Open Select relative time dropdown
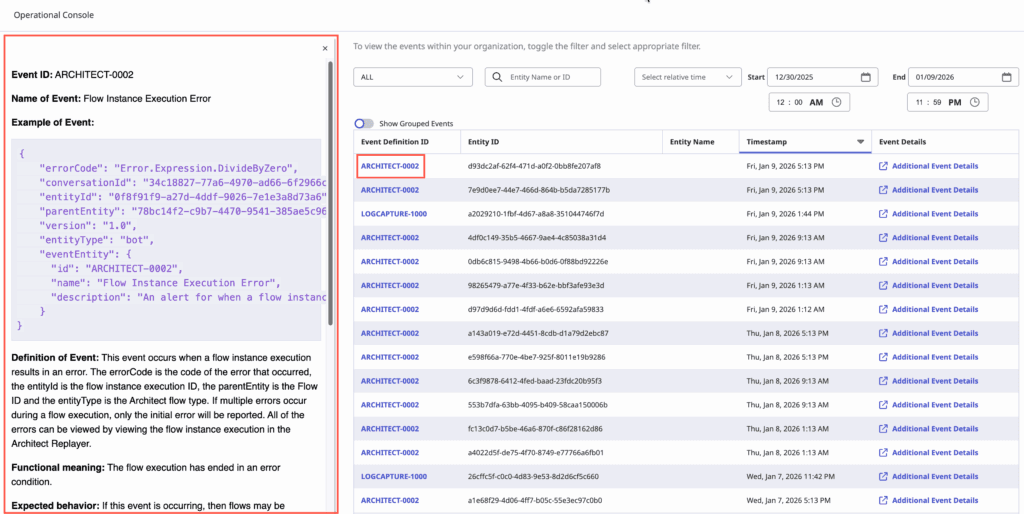This screenshot has height=514, width=1024. 688,76
